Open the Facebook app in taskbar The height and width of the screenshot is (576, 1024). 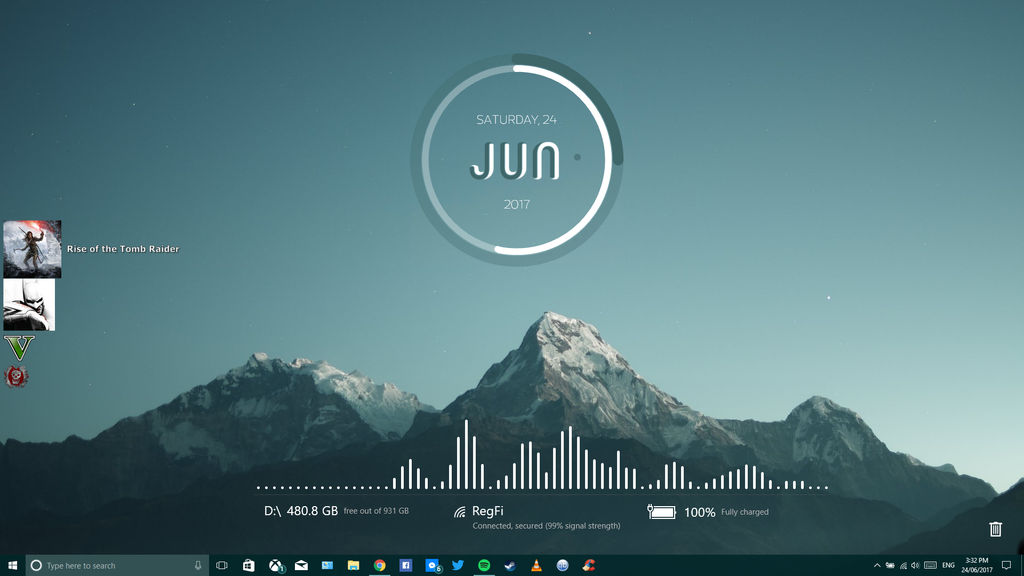click(406, 565)
